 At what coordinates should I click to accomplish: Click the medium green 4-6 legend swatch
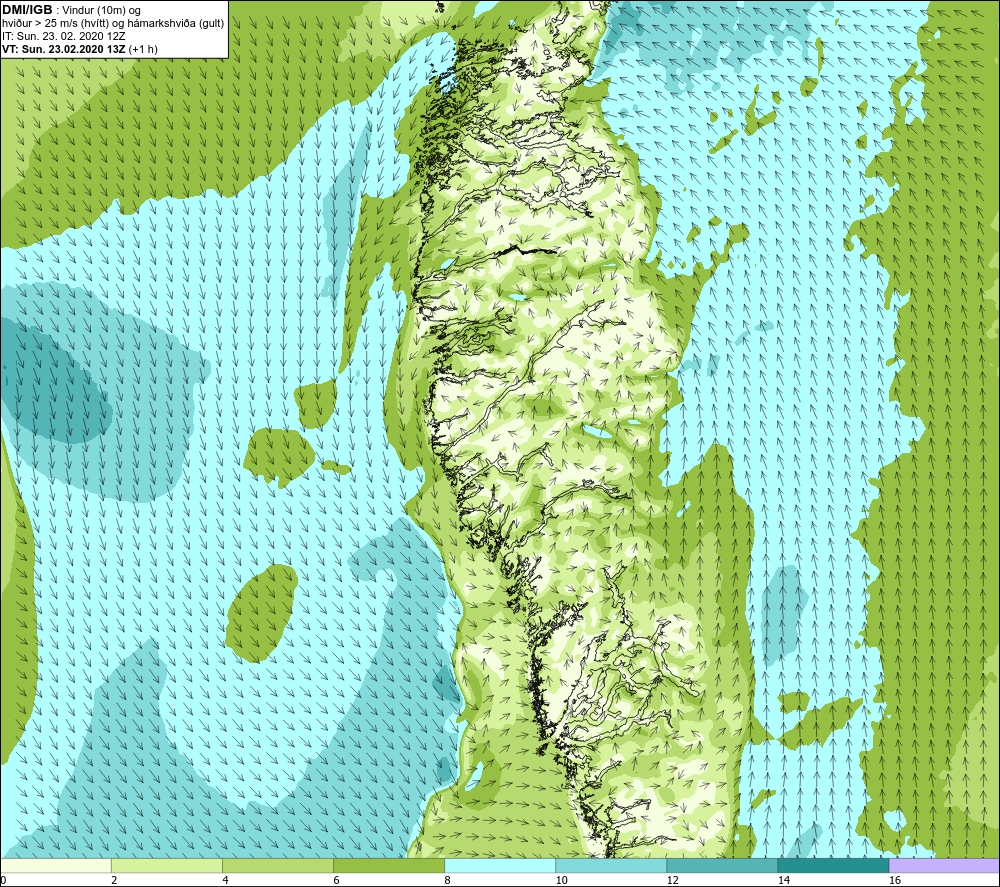(x=278, y=865)
